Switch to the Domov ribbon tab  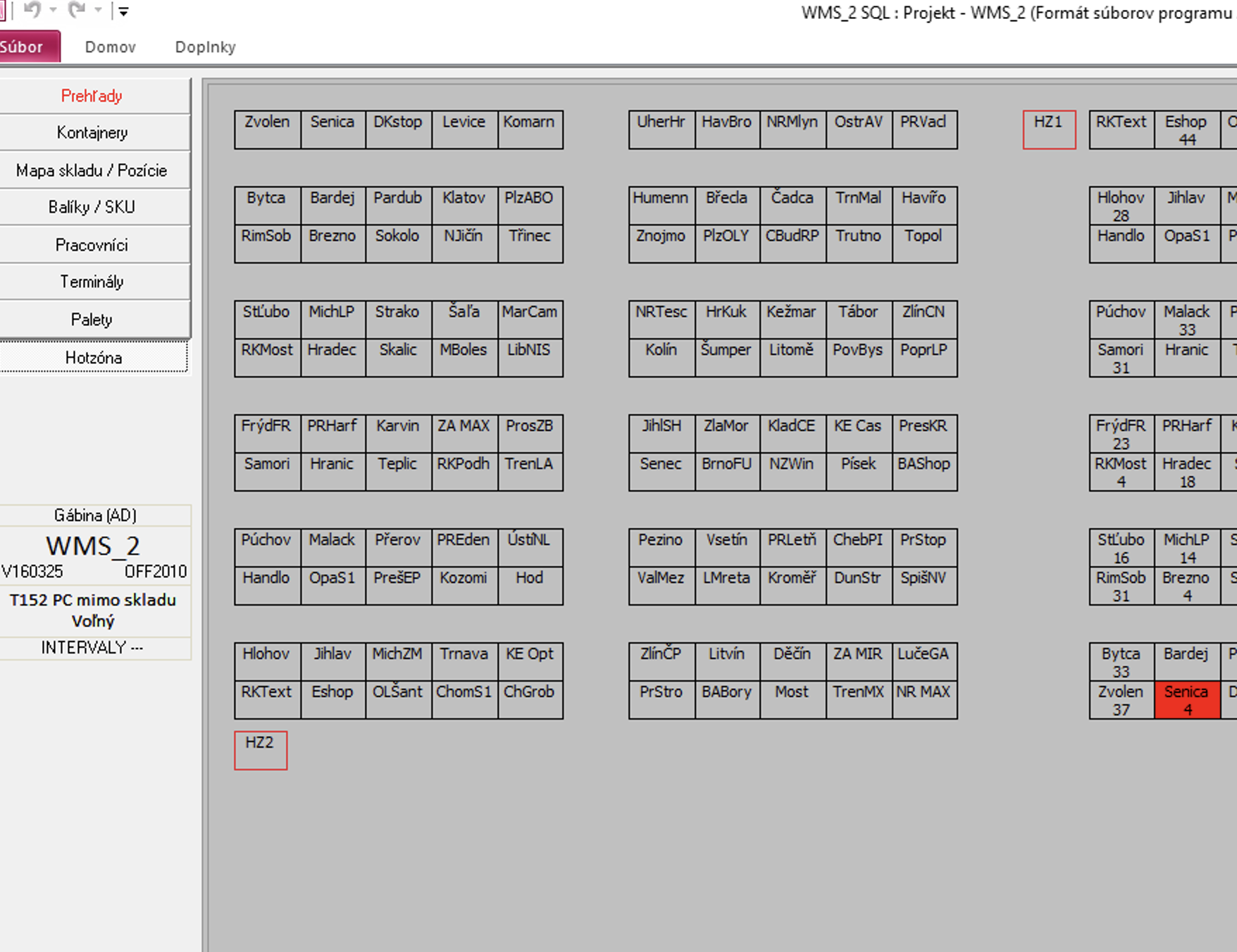pyautogui.click(x=110, y=47)
